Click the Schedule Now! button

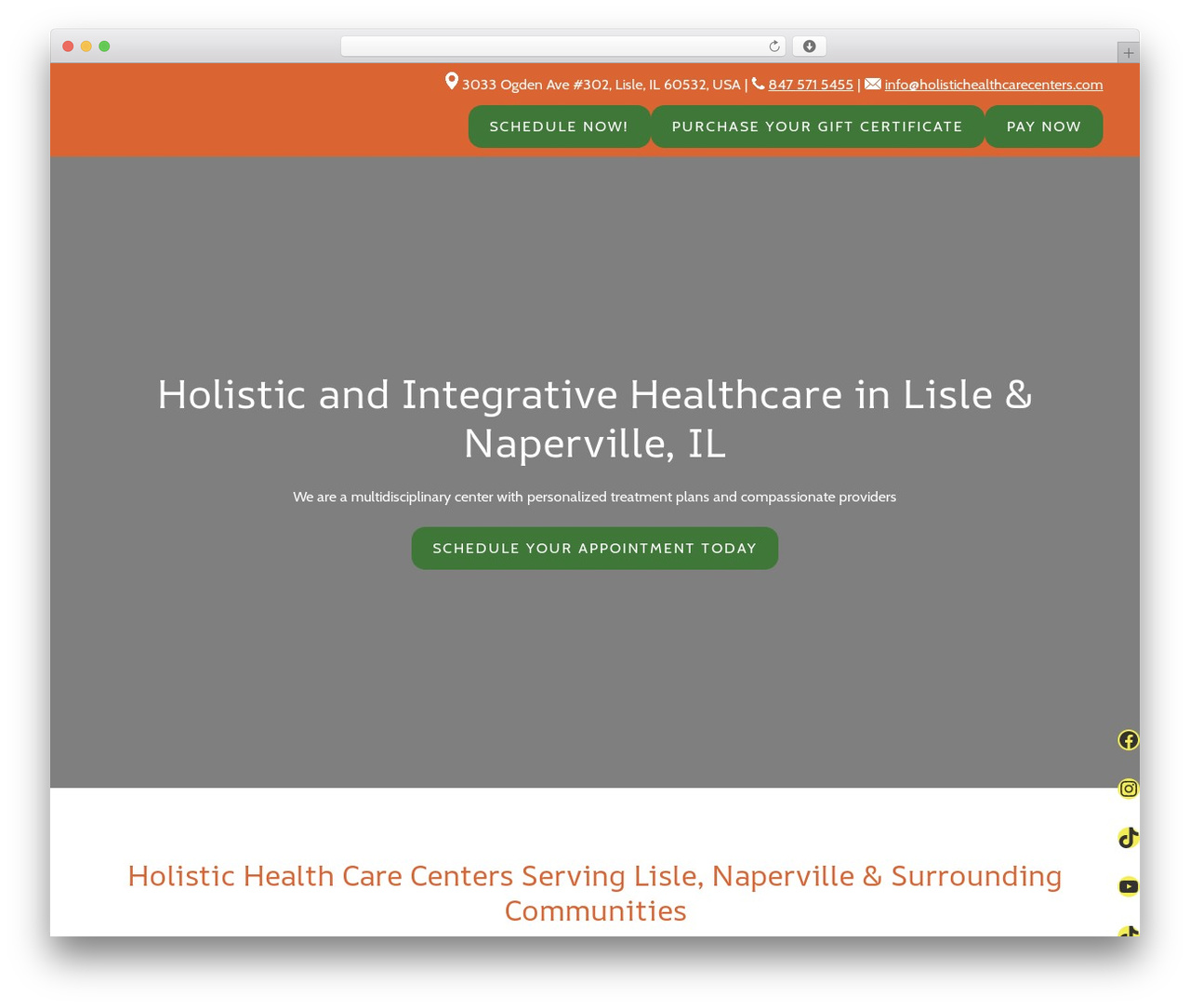pyautogui.click(x=559, y=126)
